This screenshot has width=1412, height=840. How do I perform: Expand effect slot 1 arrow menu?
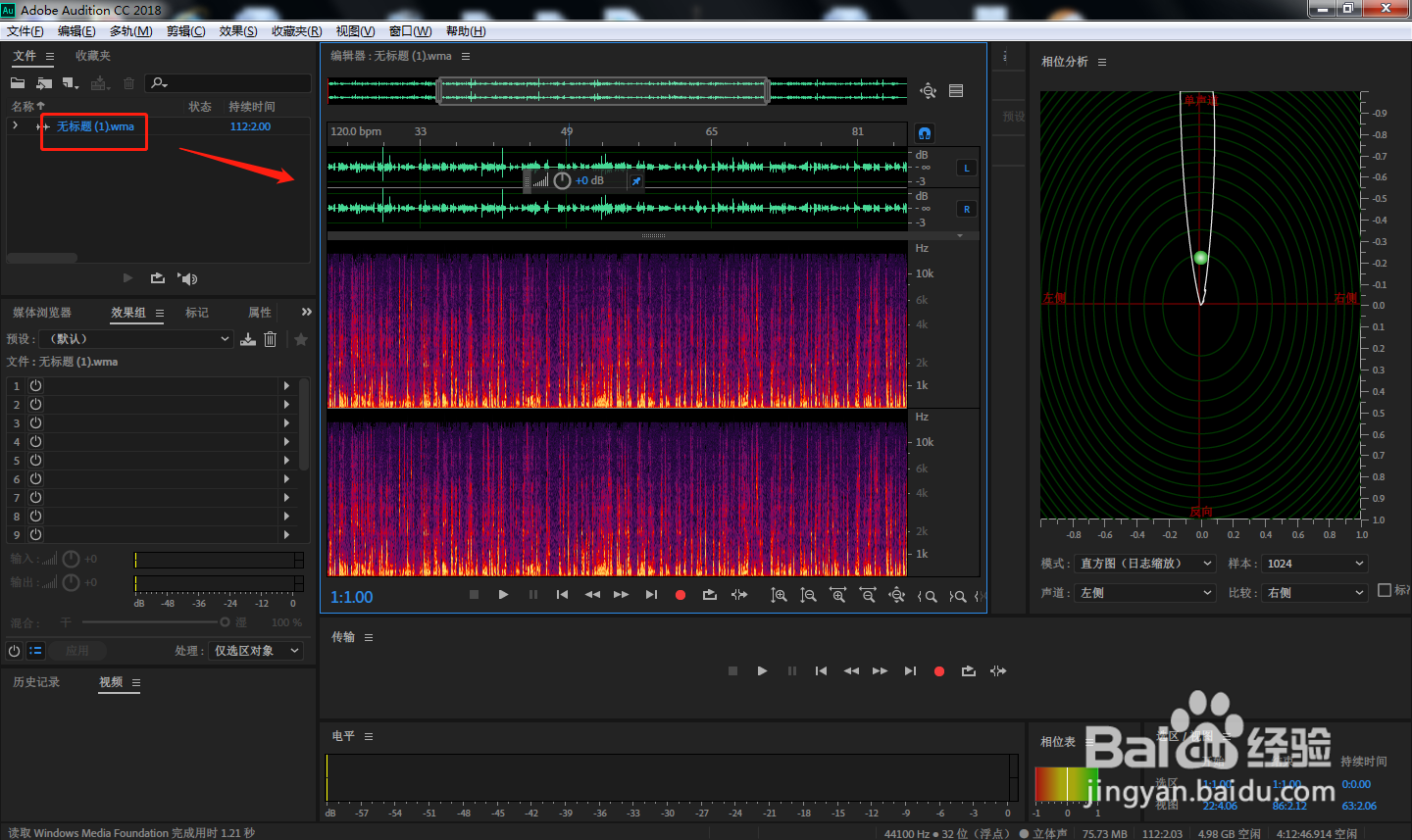(x=286, y=386)
